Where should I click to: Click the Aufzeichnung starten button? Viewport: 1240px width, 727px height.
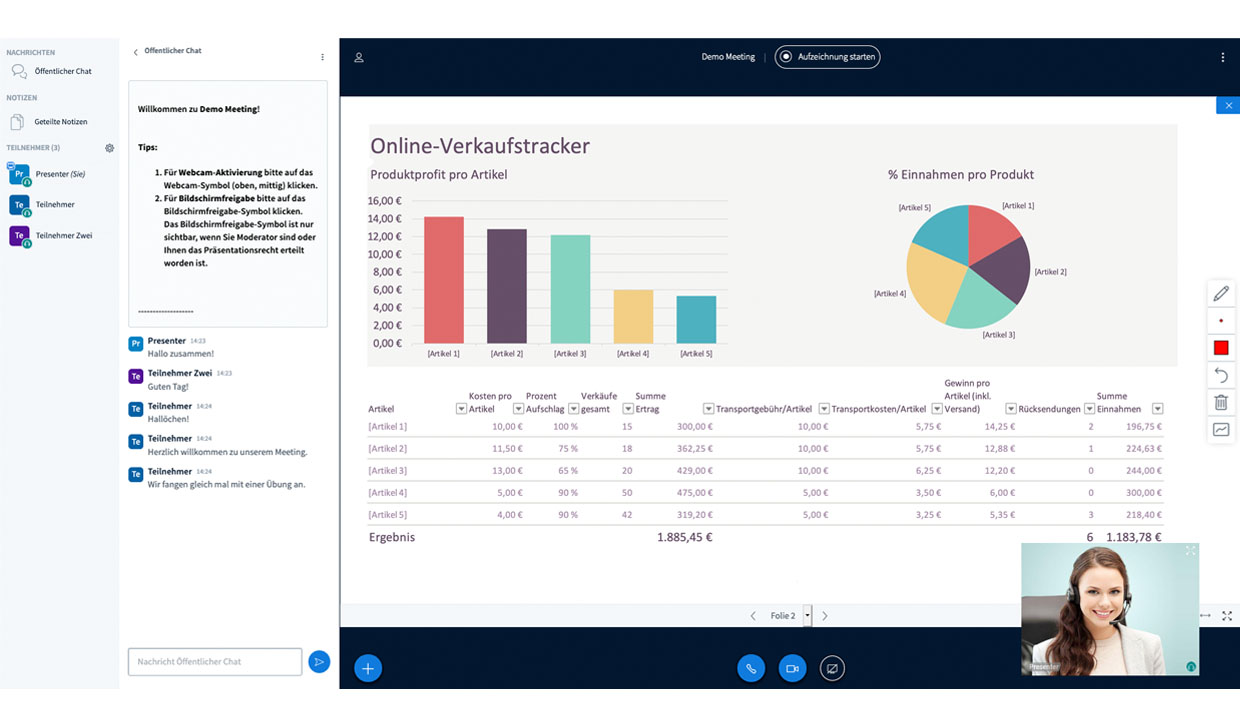(827, 57)
